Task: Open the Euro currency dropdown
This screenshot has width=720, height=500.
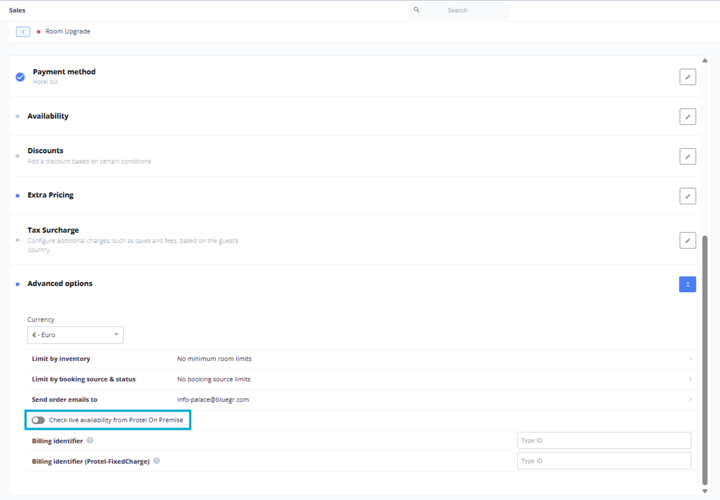Action: tap(75, 335)
